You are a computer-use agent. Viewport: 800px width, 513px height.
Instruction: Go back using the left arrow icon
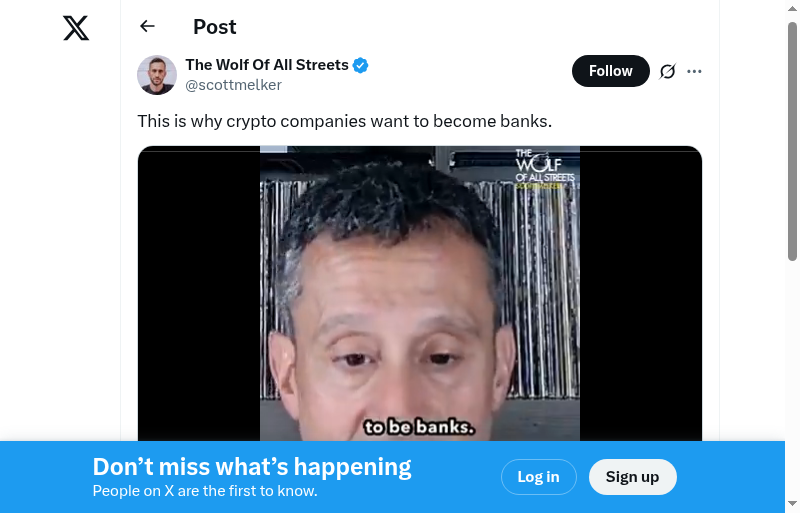147,26
